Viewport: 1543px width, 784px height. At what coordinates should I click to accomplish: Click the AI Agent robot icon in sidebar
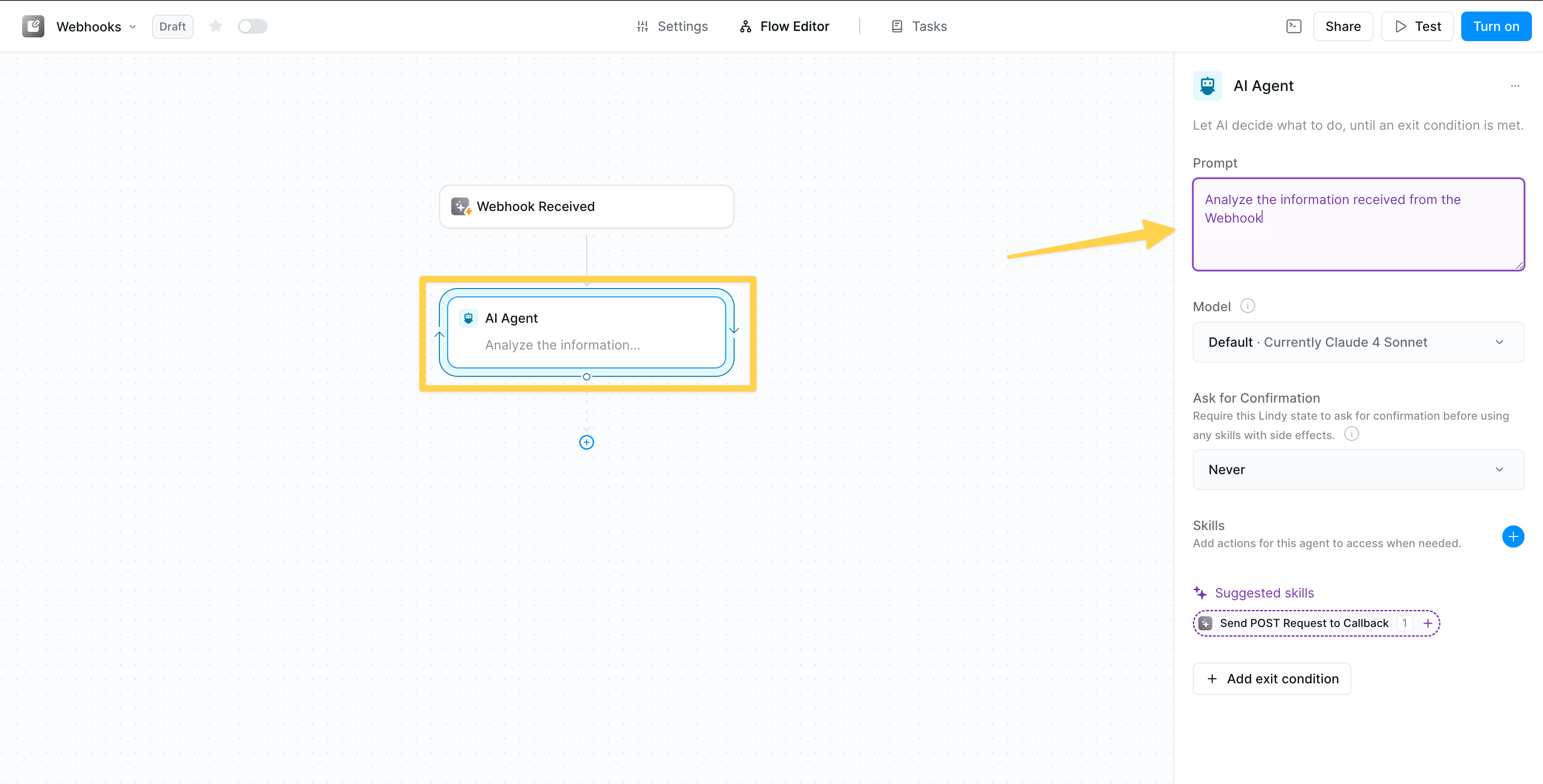[1207, 85]
